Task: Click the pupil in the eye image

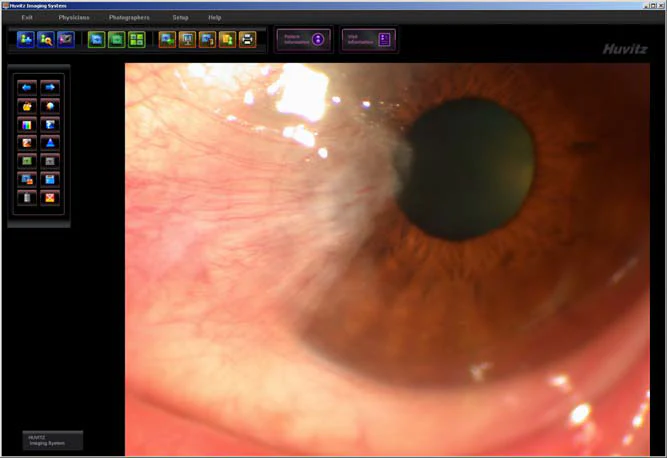Action: [x=467, y=170]
